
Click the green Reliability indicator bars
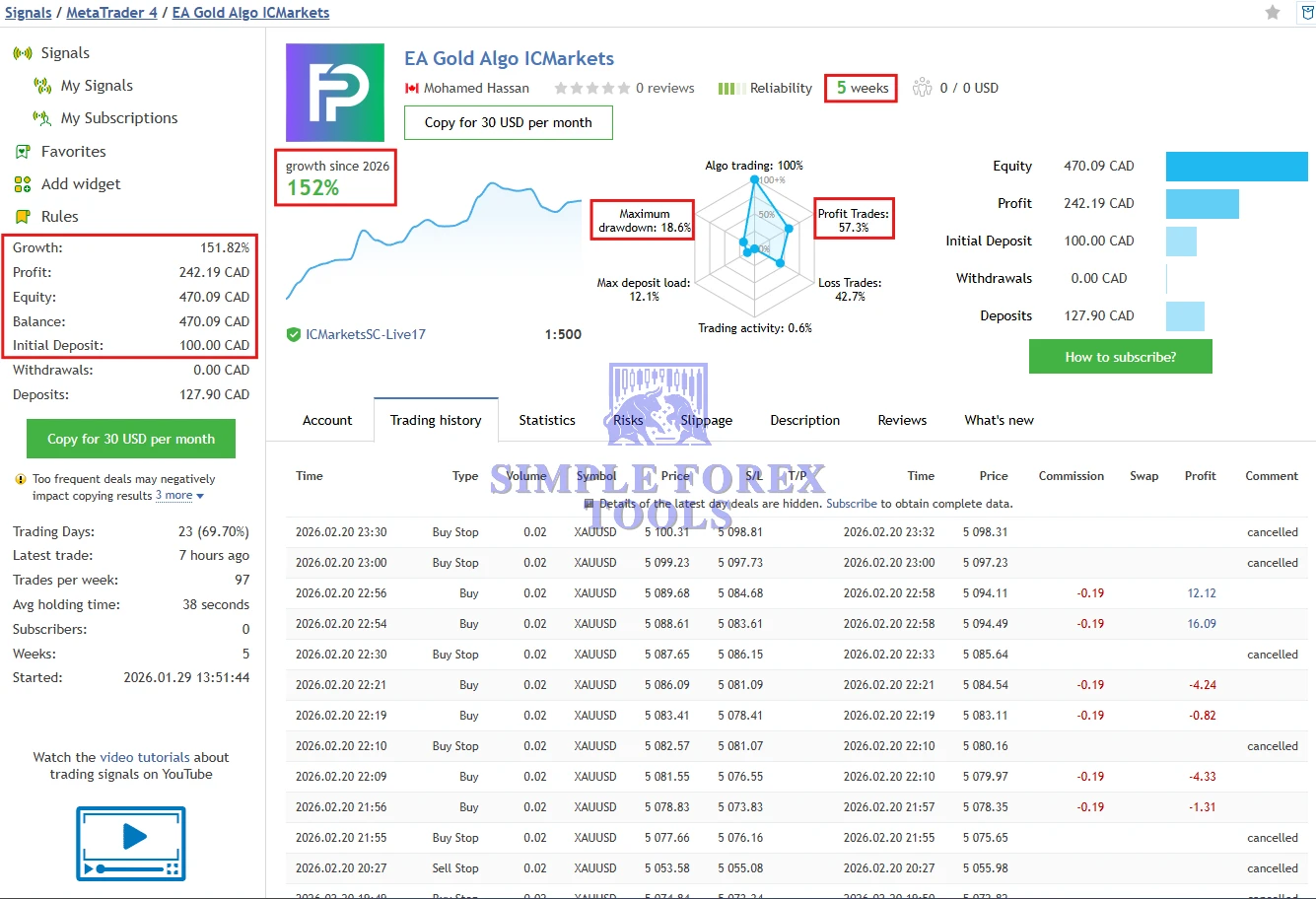tap(730, 88)
